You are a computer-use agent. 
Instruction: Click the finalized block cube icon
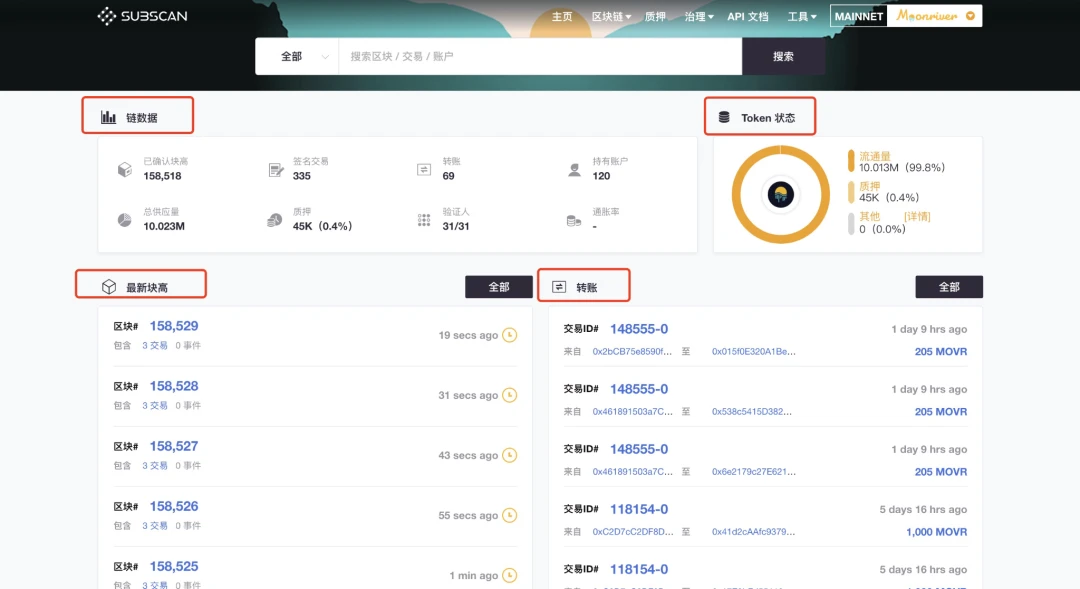pos(125,169)
